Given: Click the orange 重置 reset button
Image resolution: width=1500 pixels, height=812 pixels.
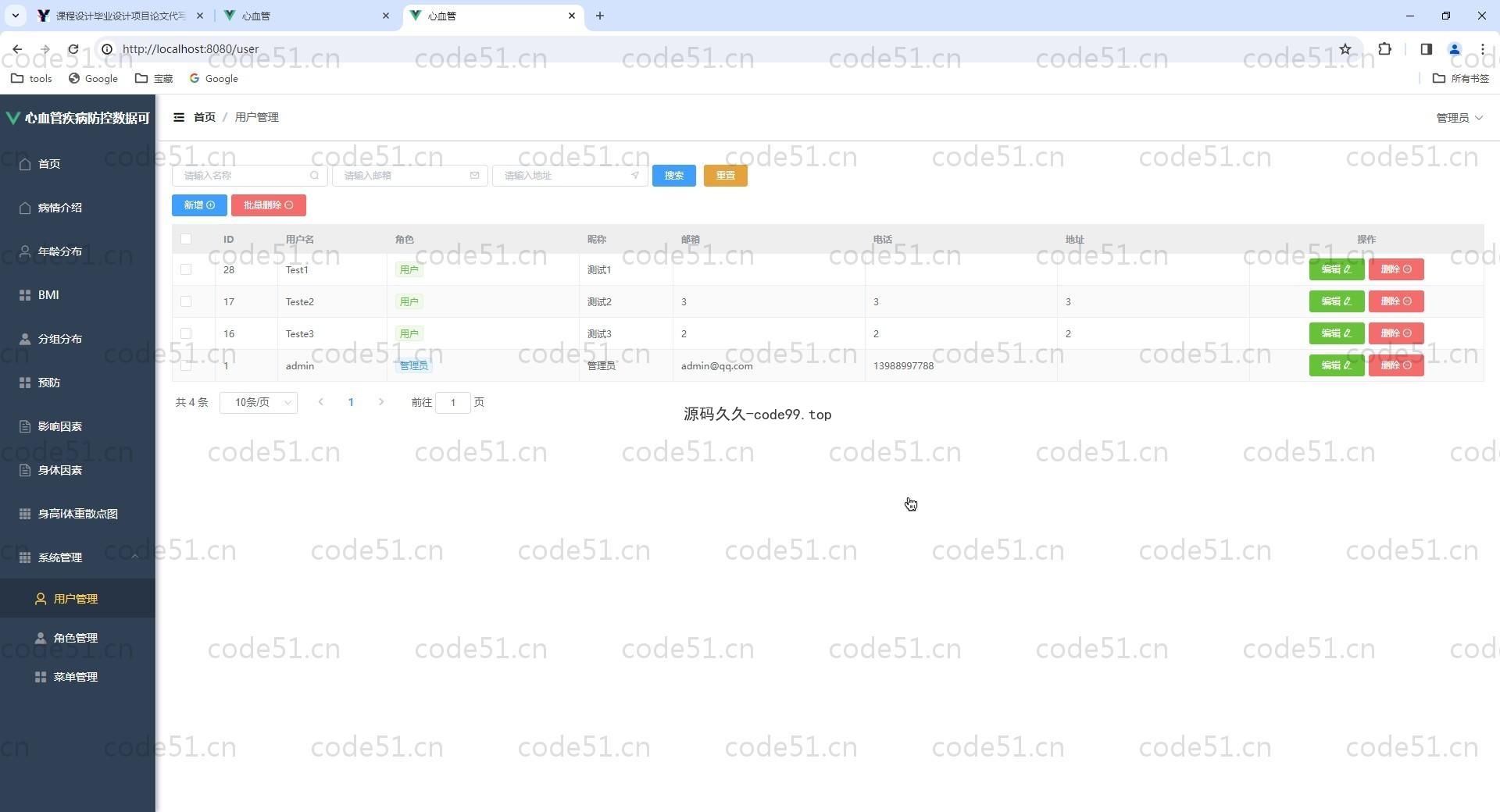Looking at the screenshot, I should 725,176.
